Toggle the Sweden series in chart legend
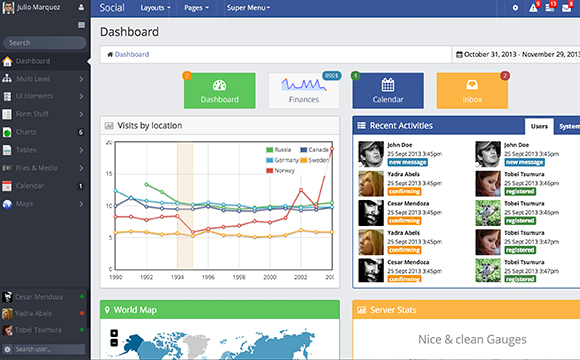Screen dimensions: 580x360 [314, 160]
